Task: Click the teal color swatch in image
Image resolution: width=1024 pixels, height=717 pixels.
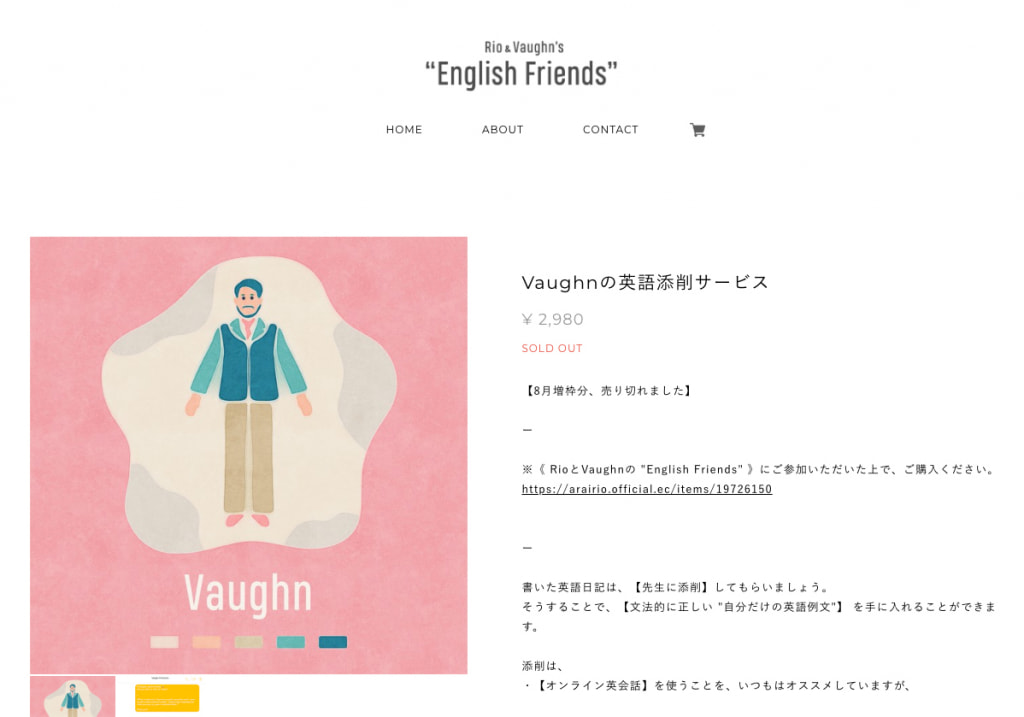Action: pos(291,642)
